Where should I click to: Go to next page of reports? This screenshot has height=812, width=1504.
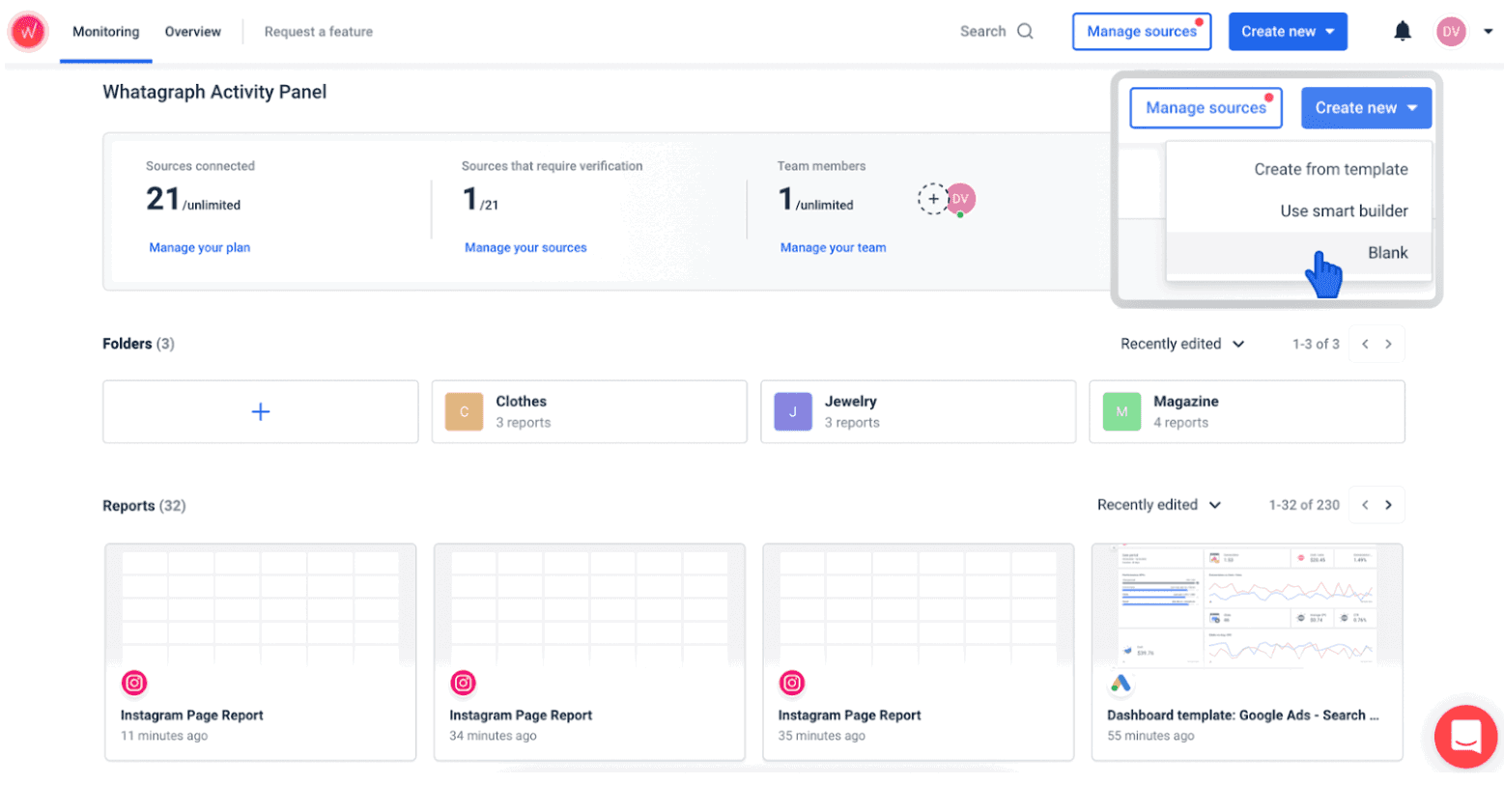click(x=1388, y=505)
